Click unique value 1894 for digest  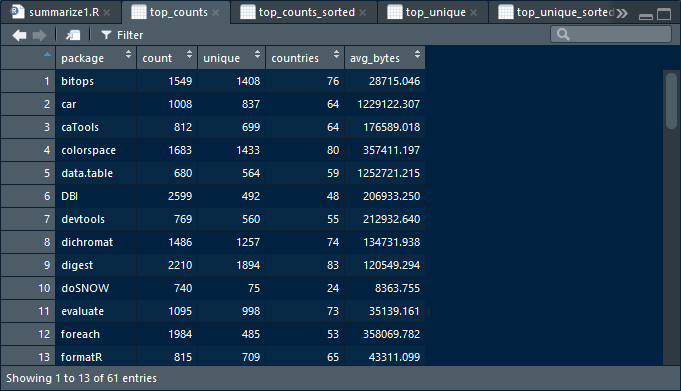click(248, 265)
